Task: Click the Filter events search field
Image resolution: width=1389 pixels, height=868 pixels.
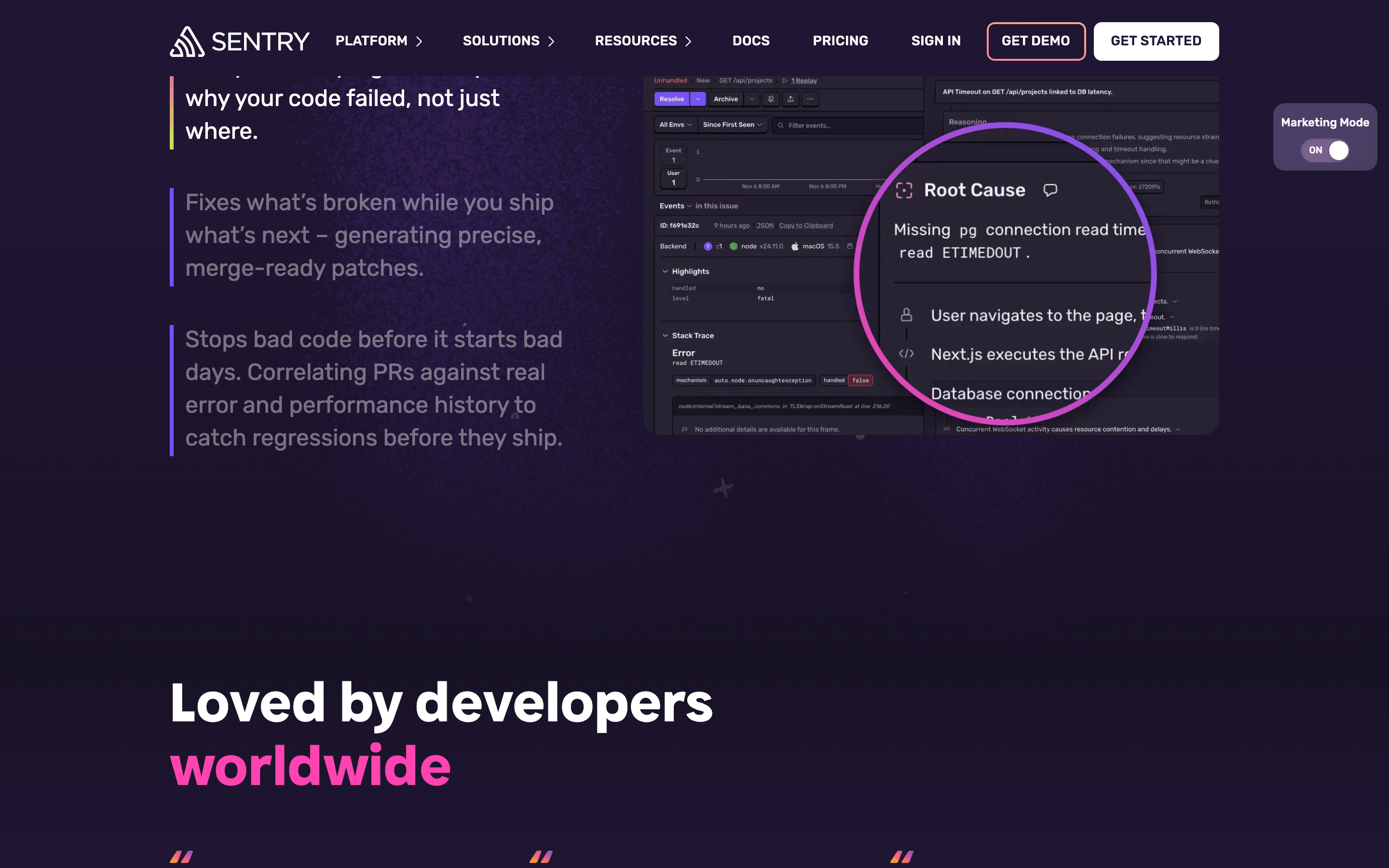Action: click(x=847, y=125)
